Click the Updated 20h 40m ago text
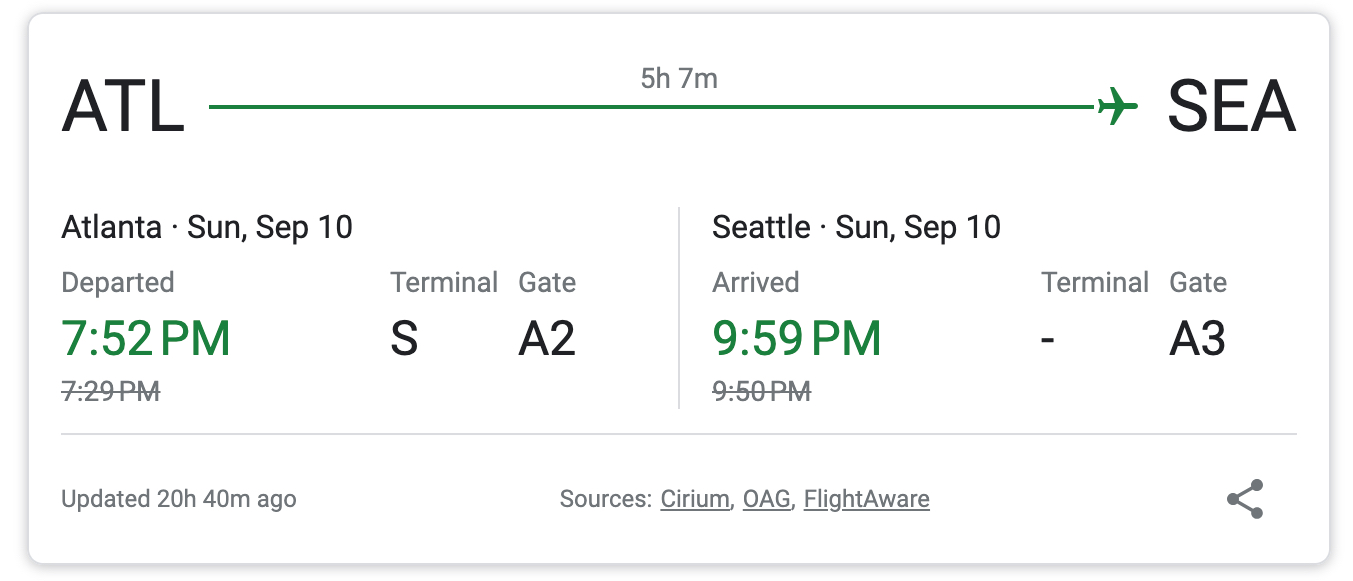 coord(179,499)
